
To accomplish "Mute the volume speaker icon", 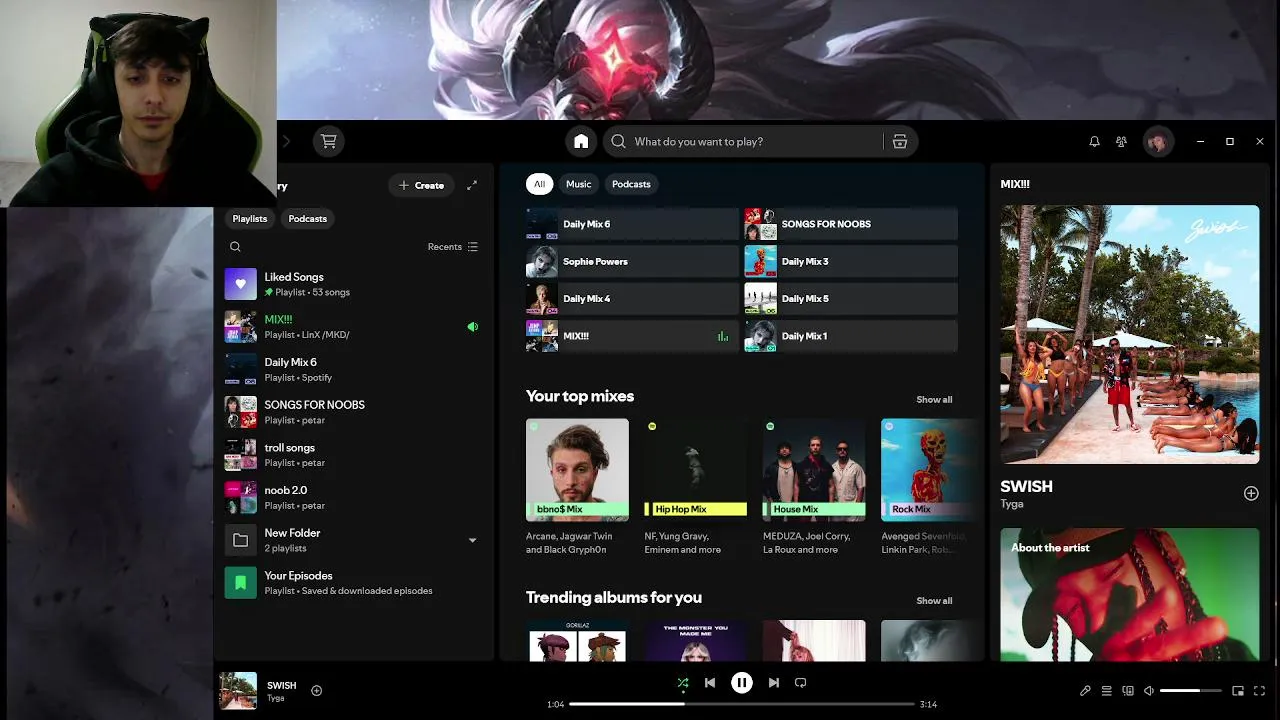I will [x=1149, y=690].
